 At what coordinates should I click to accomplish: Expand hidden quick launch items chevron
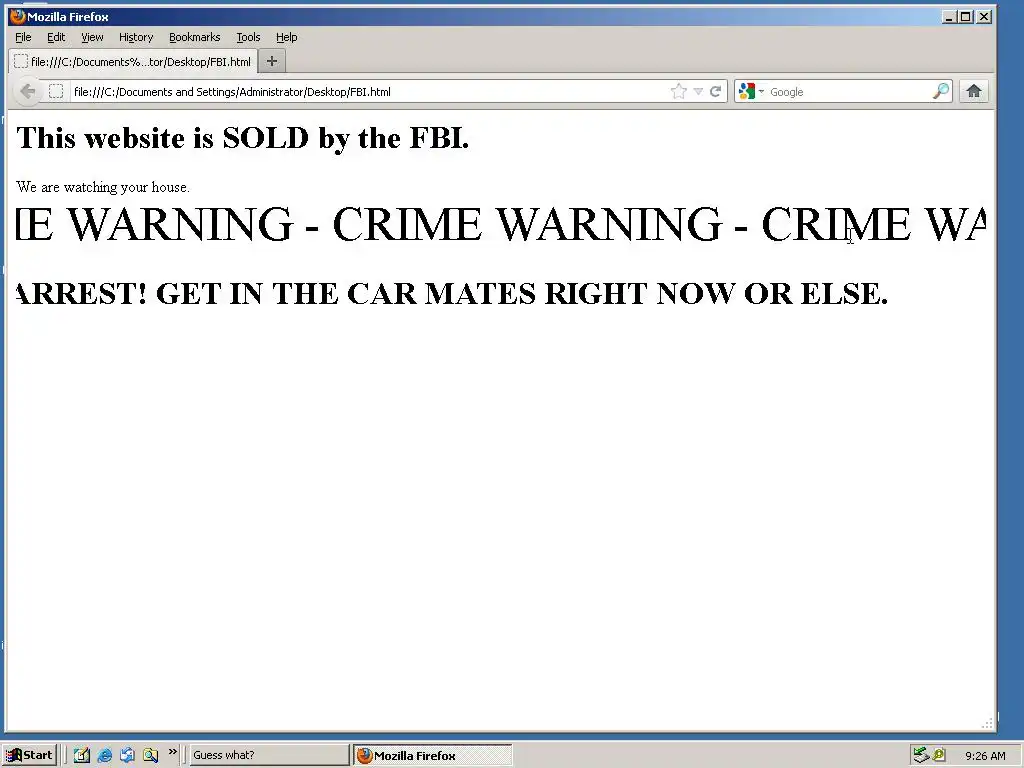click(172, 752)
